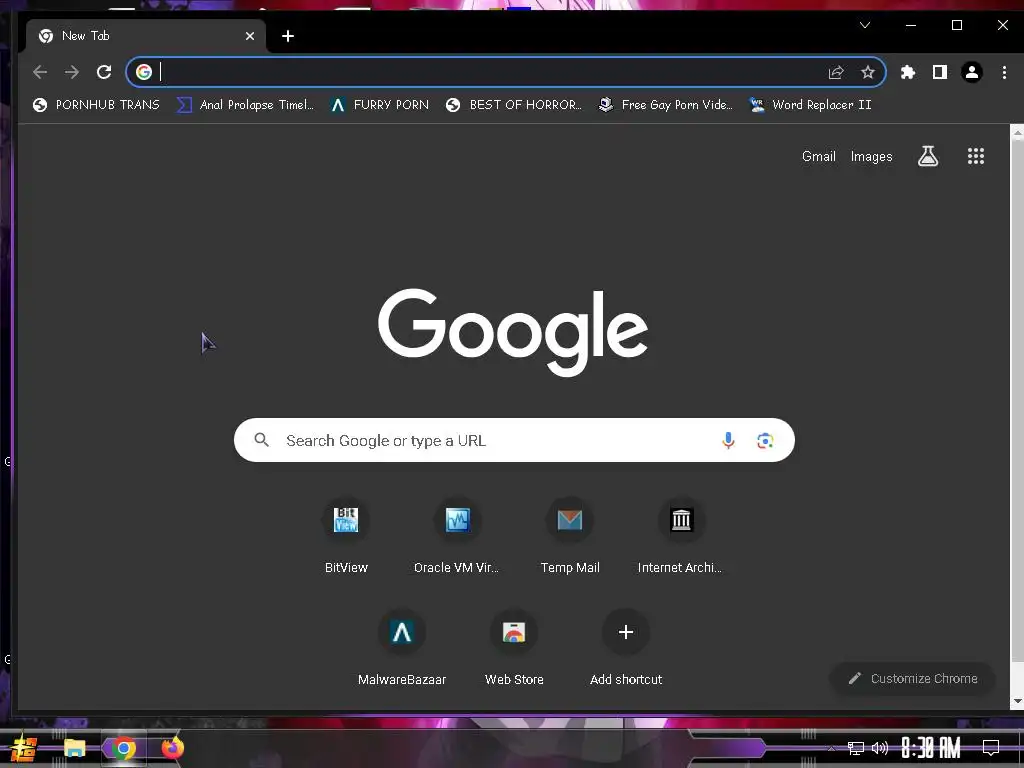Open the Search Labs flask icon
Viewport: 1024px width, 768px height.
tap(928, 156)
